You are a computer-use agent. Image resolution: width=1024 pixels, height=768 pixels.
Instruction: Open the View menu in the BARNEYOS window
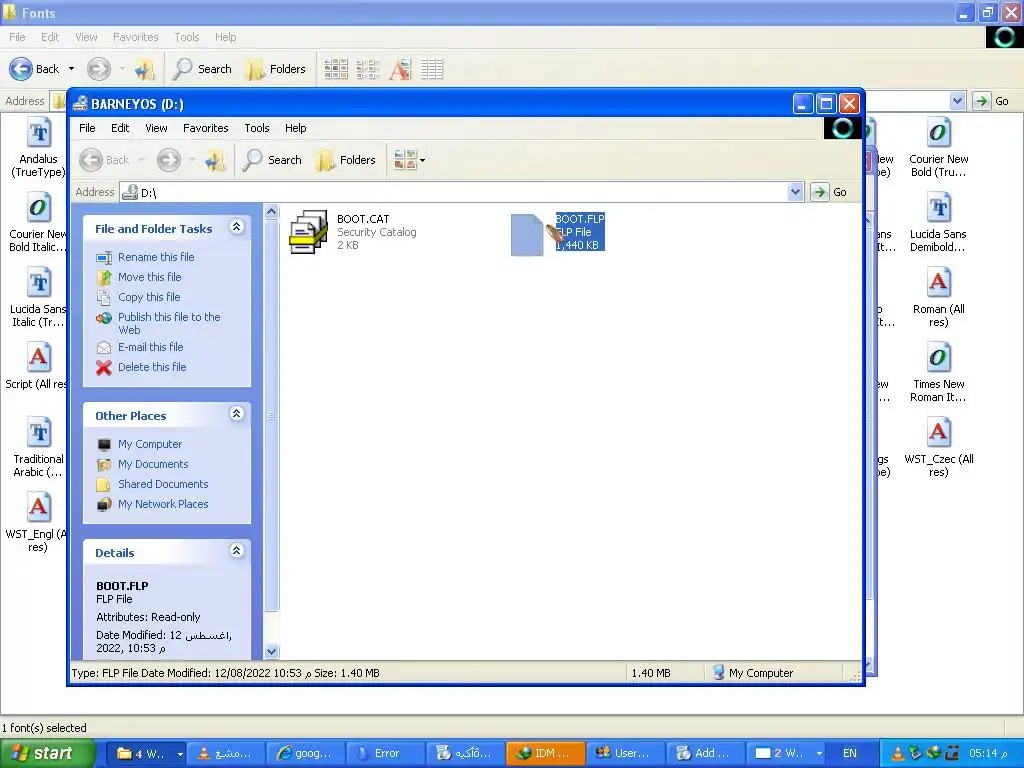(x=156, y=128)
